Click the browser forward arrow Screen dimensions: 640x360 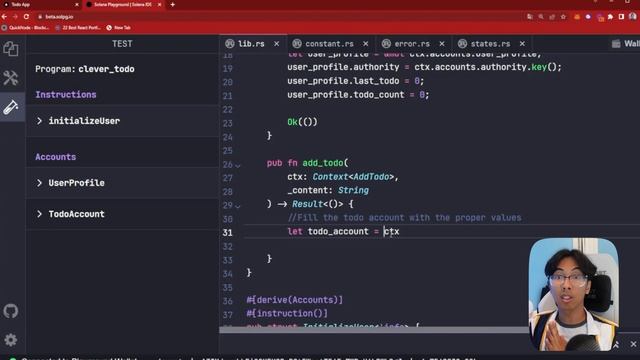click(15, 17)
